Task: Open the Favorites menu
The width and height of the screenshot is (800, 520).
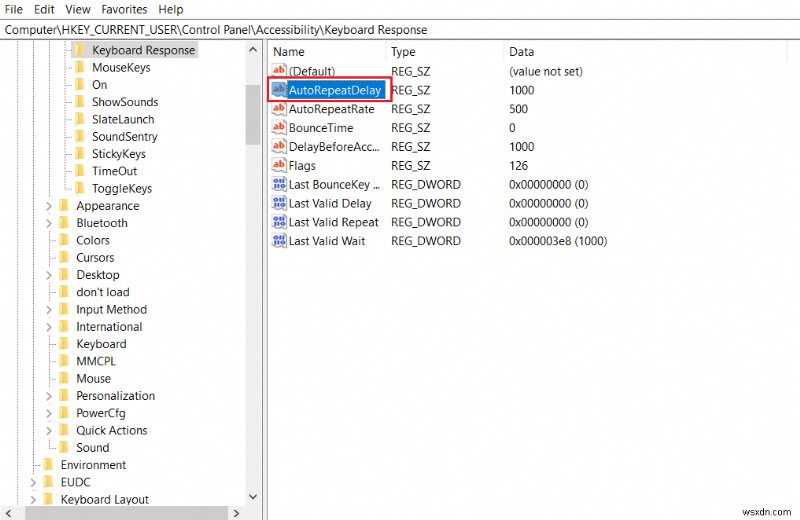Action: pyautogui.click(x=124, y=9)
